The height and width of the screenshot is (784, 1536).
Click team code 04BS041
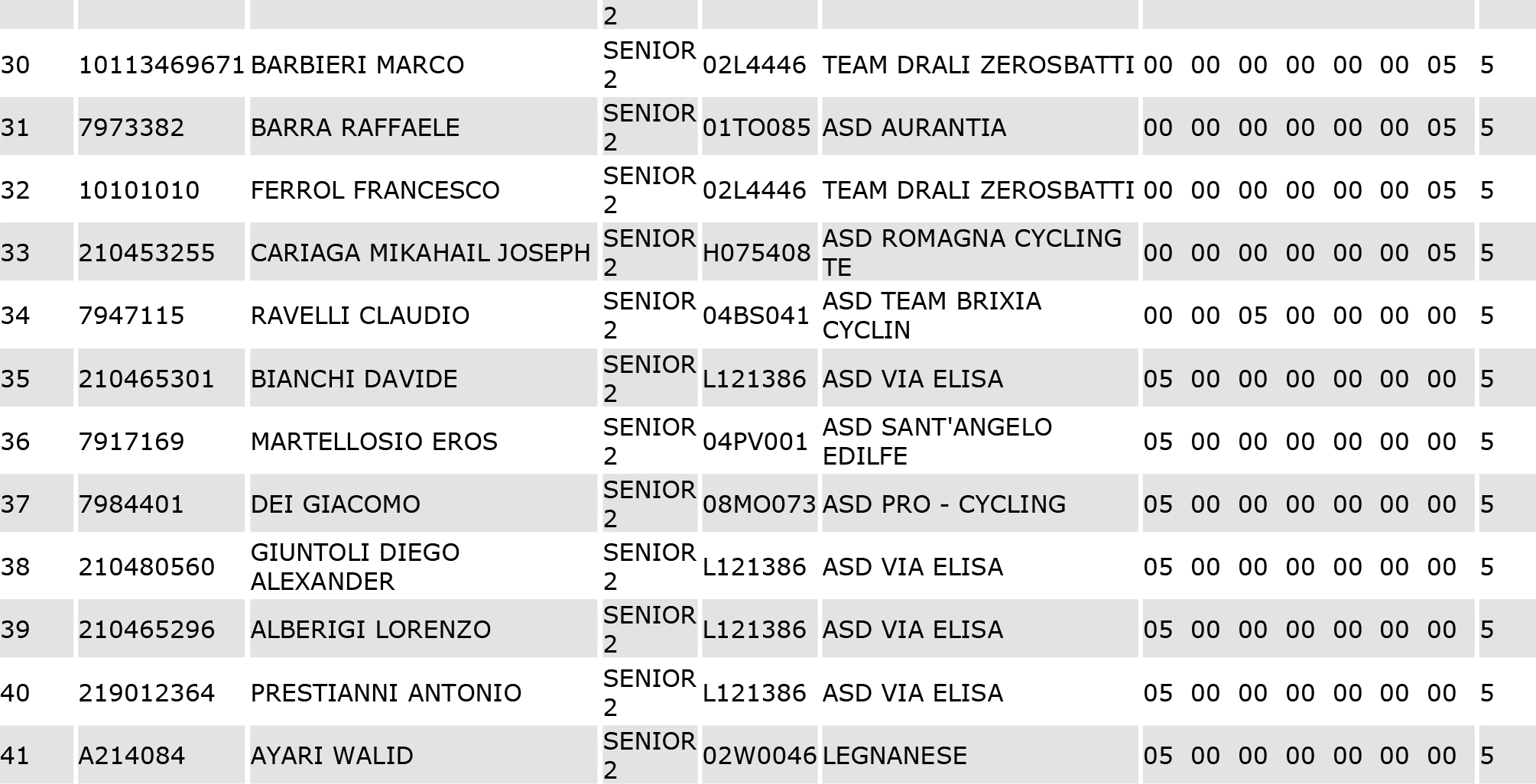(x=755, y=316)
